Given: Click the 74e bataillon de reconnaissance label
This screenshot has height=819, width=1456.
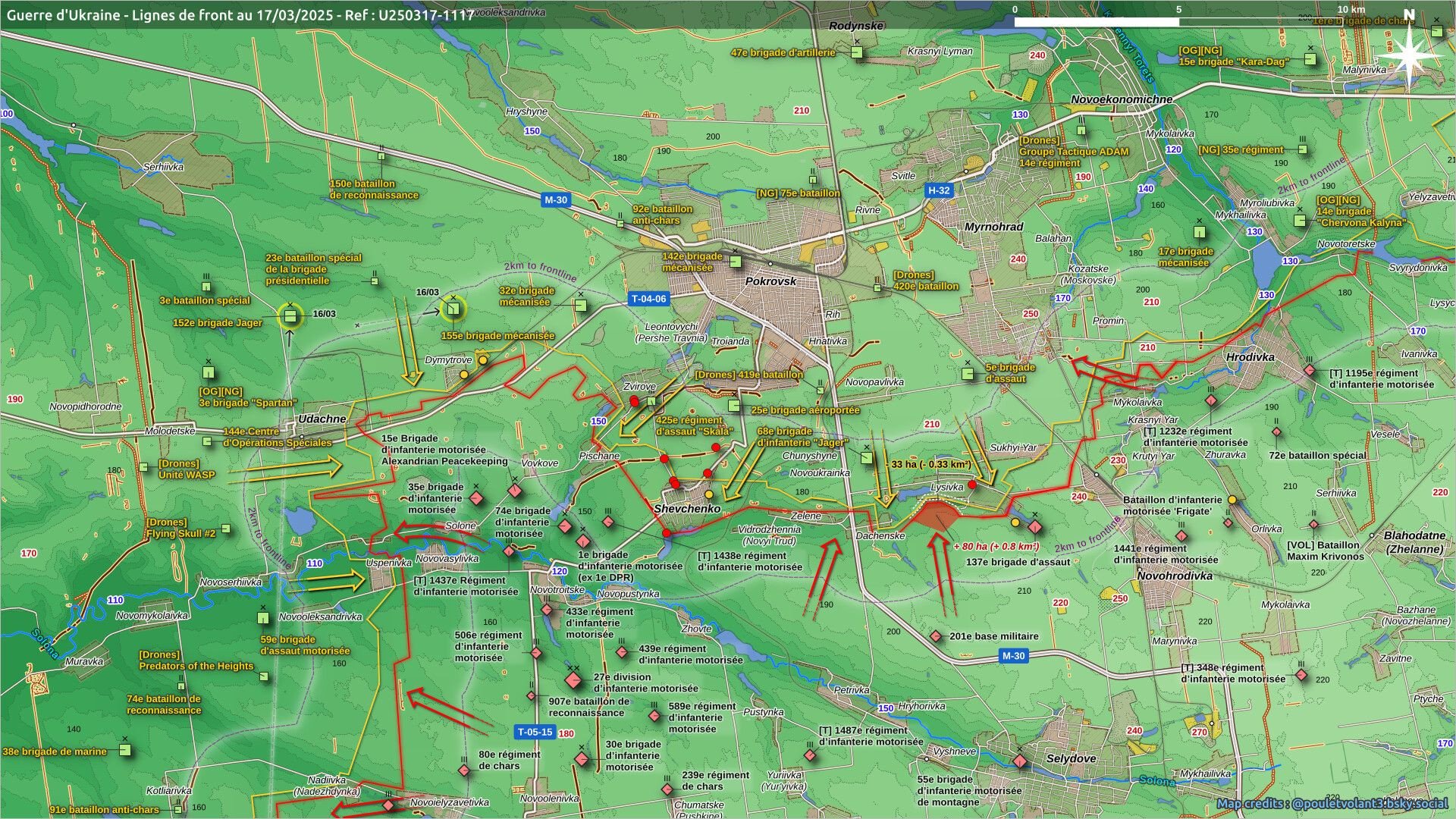Looking at the screenshot, I should coord(164,704).
